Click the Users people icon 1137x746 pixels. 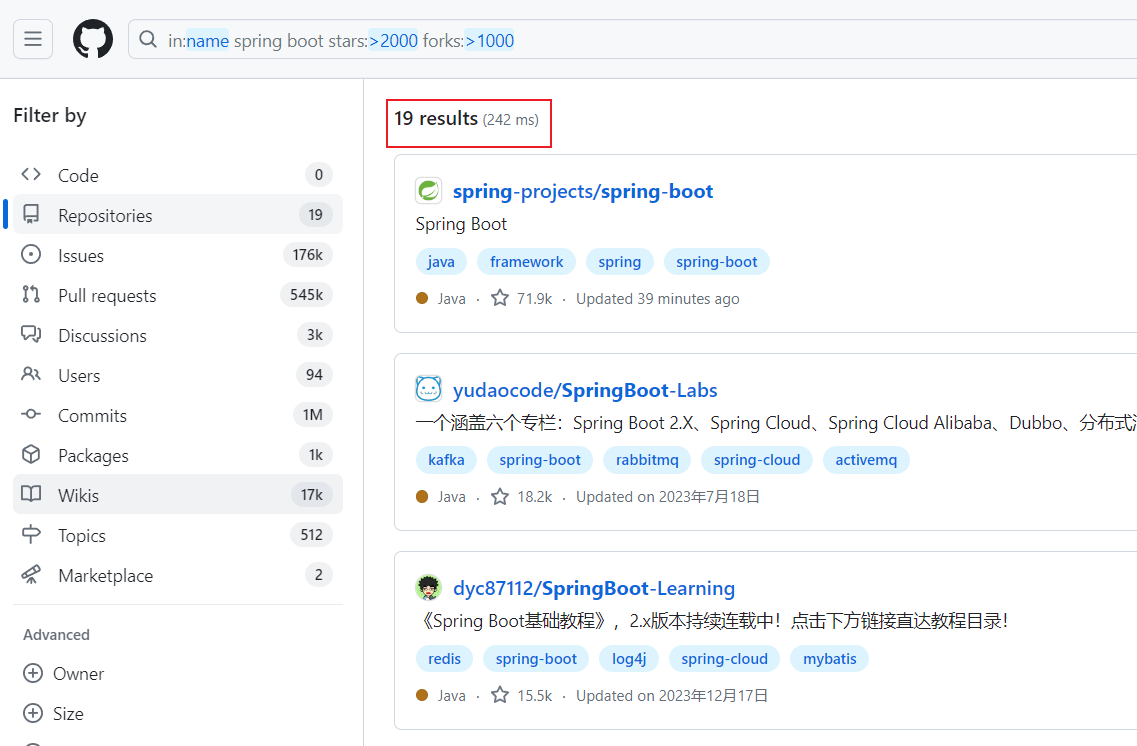31,374
